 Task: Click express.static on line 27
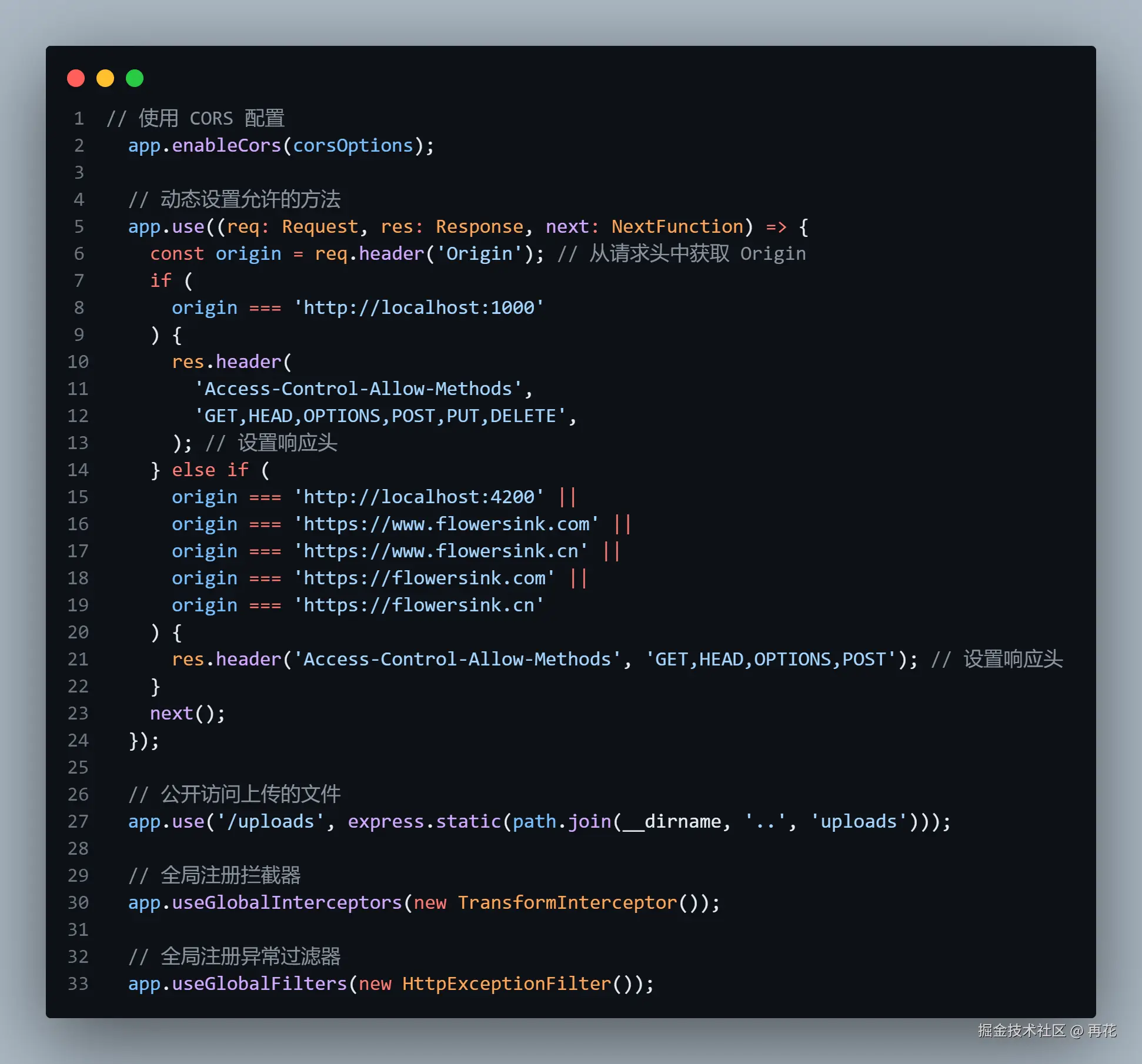424,821
